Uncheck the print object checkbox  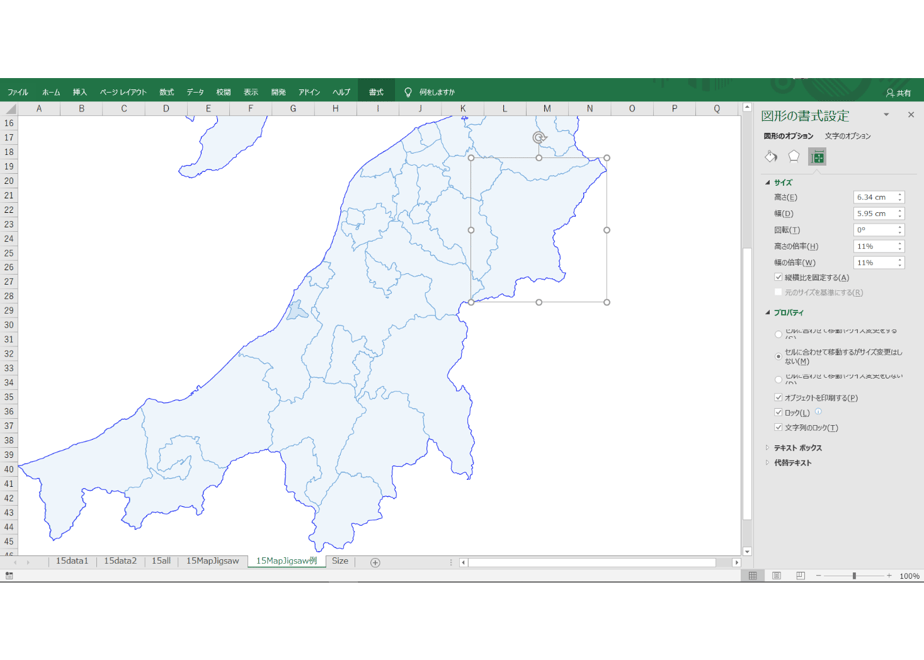(x=778, y=397)
